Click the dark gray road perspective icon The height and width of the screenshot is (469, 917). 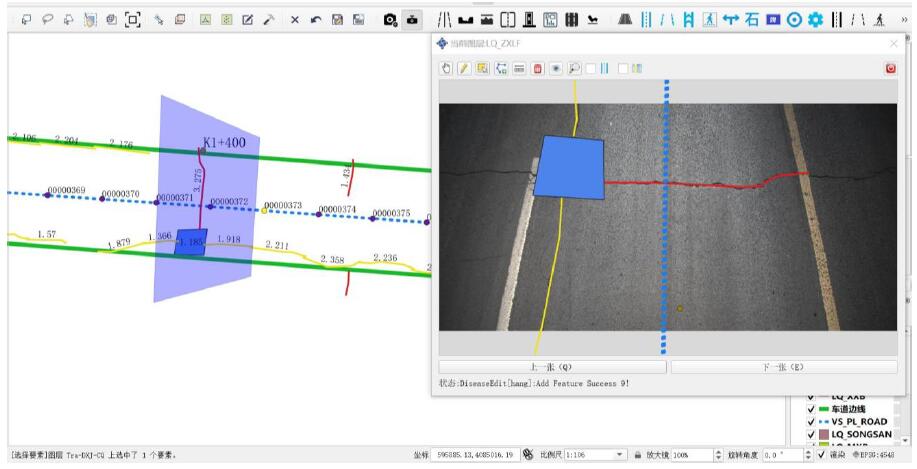coord(625,20)
